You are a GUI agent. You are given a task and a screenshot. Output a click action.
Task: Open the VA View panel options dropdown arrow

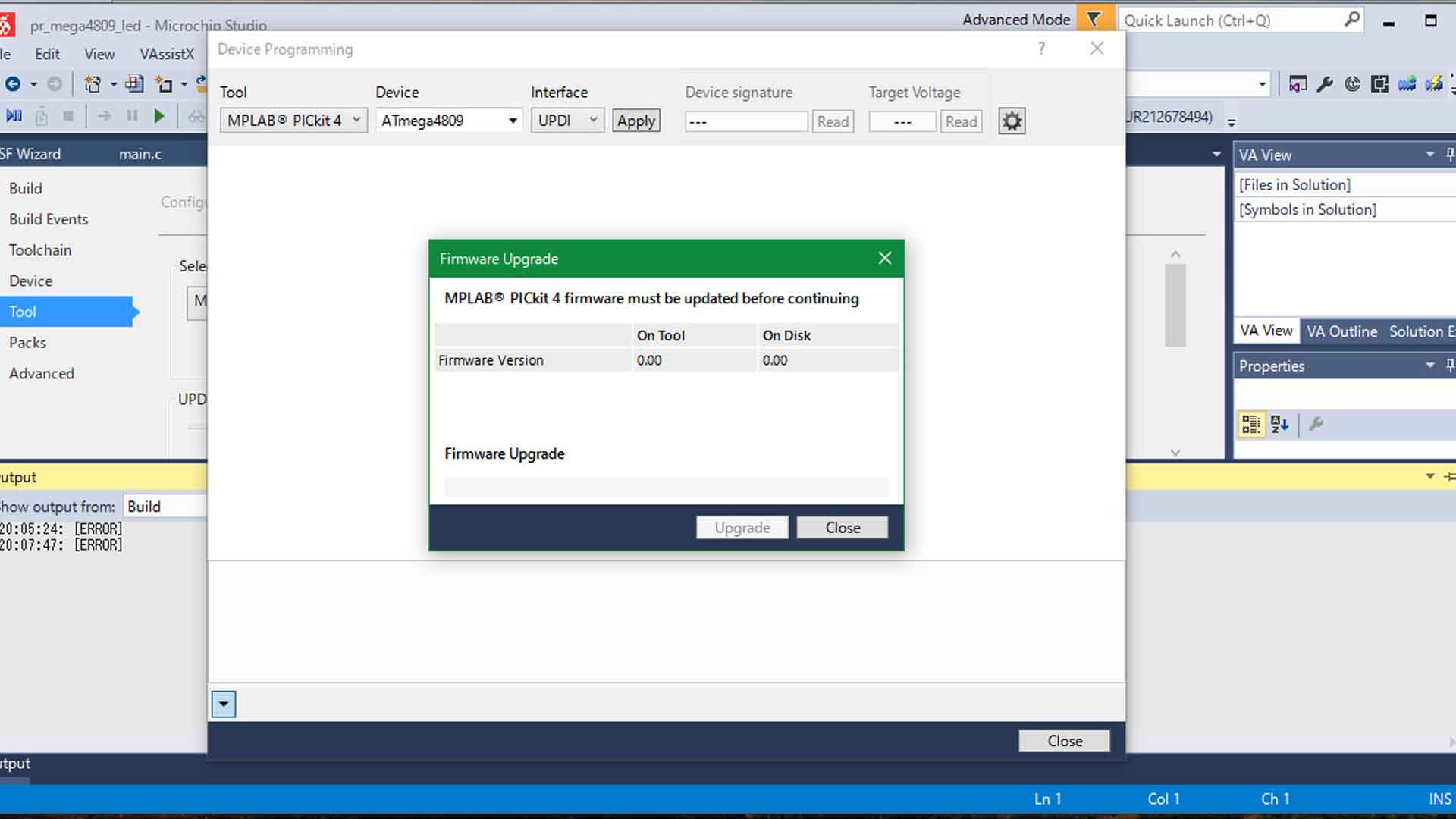[1429, 154]
